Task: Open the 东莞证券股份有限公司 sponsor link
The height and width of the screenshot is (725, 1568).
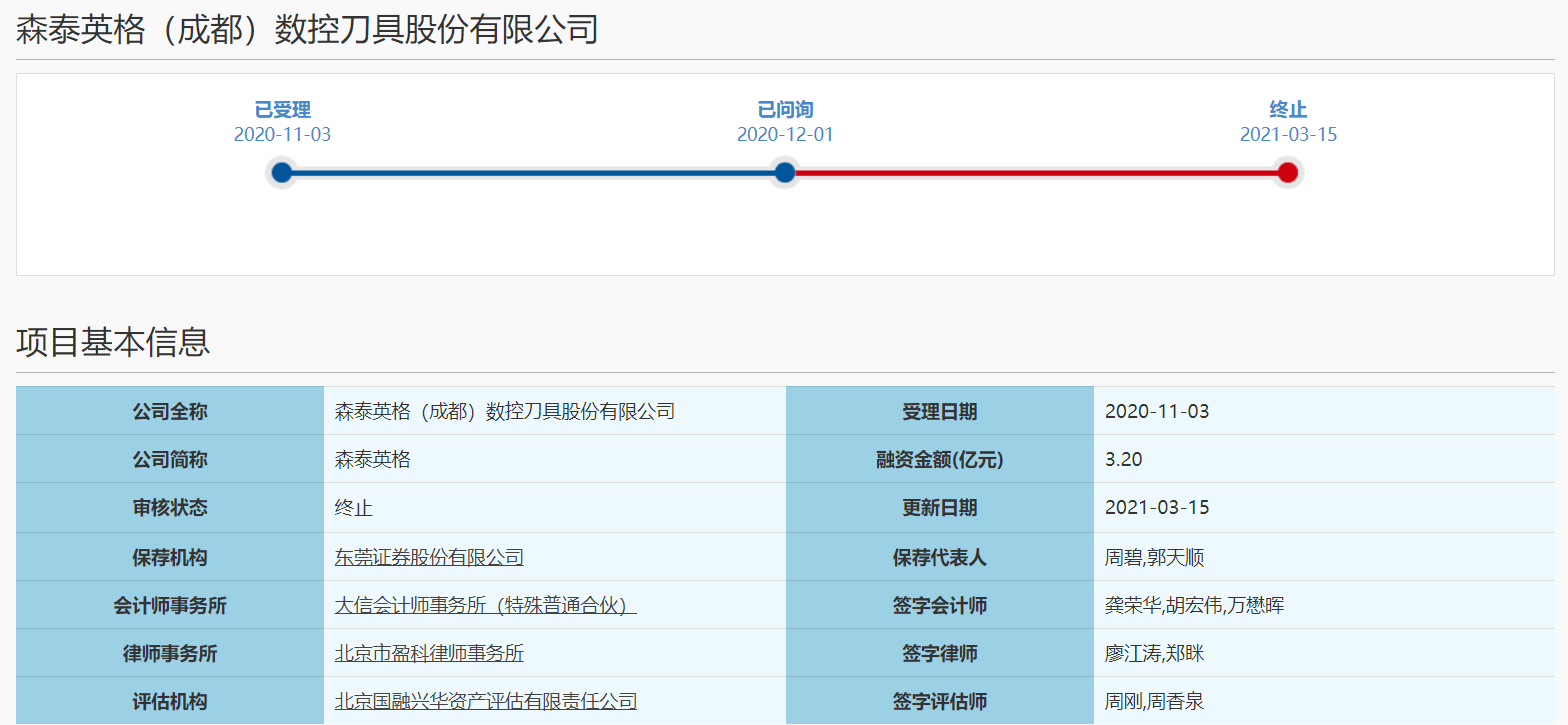Action: pyautogui.click(x=429, y=558)
